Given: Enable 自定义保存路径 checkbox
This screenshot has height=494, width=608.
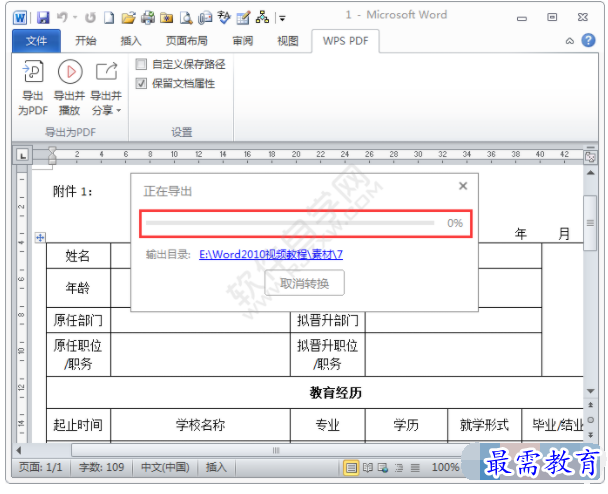Looking at the screenshot, I should [141, 64].
